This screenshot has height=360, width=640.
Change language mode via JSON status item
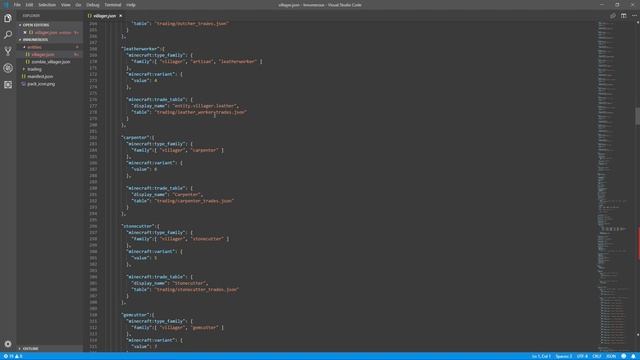click(611, 356)
